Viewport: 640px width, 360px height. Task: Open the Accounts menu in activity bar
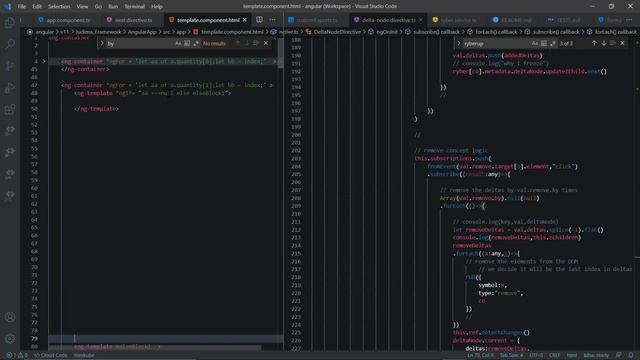pyautogui.click(x=10, y=317)
